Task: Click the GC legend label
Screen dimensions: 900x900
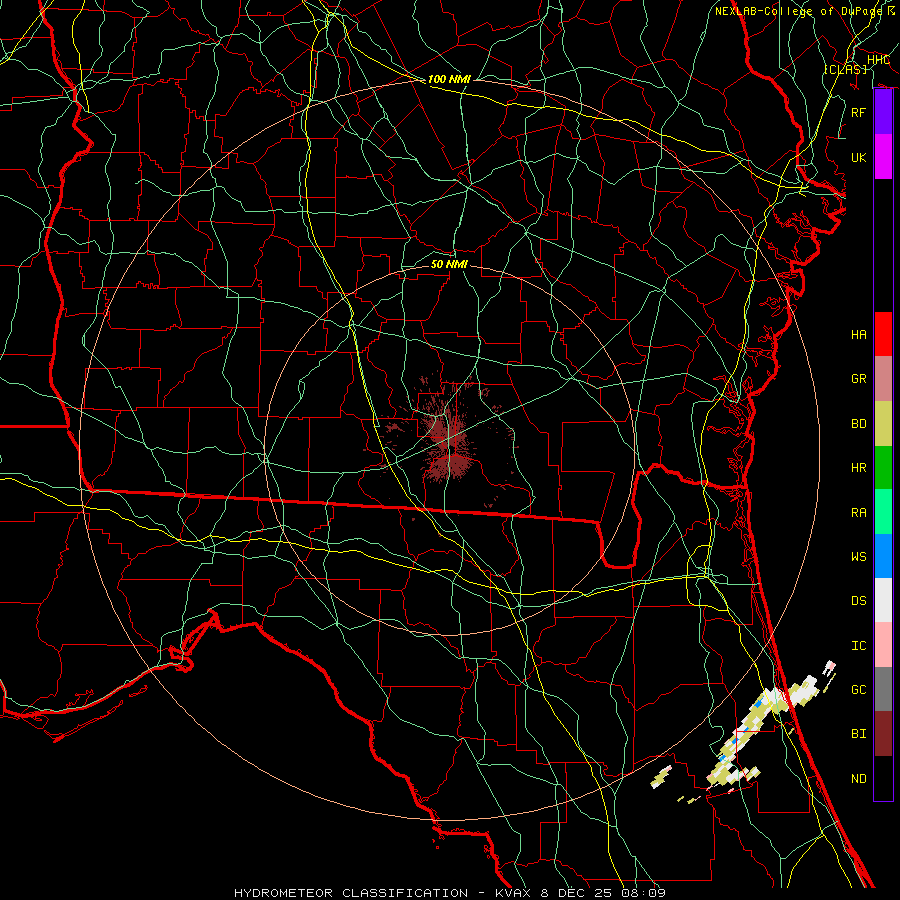Action: click(858, 690)
